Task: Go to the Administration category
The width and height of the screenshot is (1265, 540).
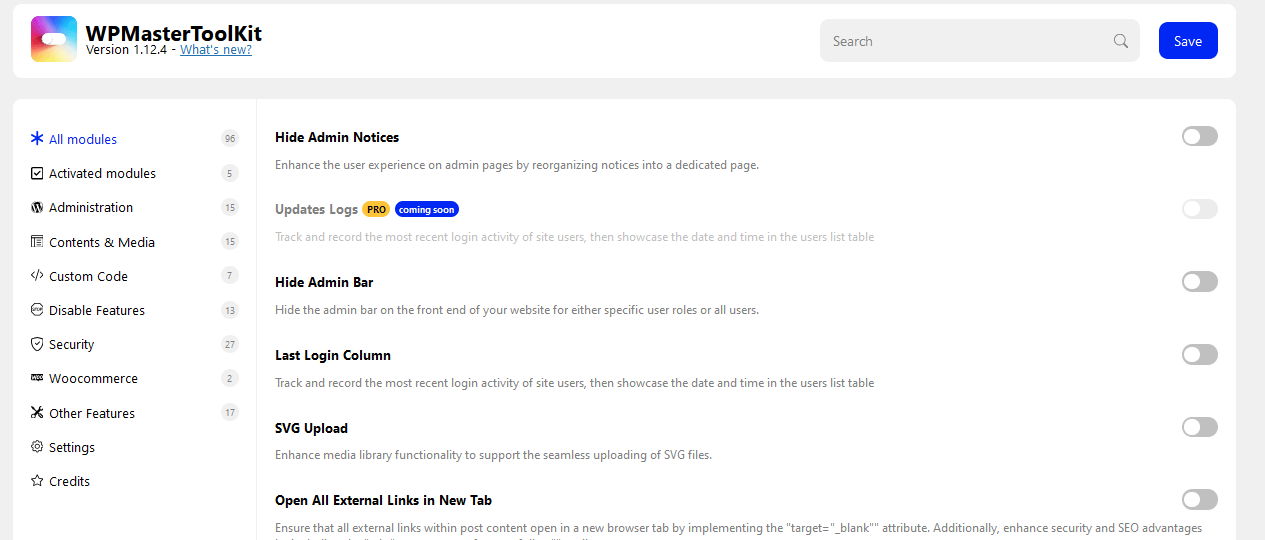Action: [x=134, y=207]
